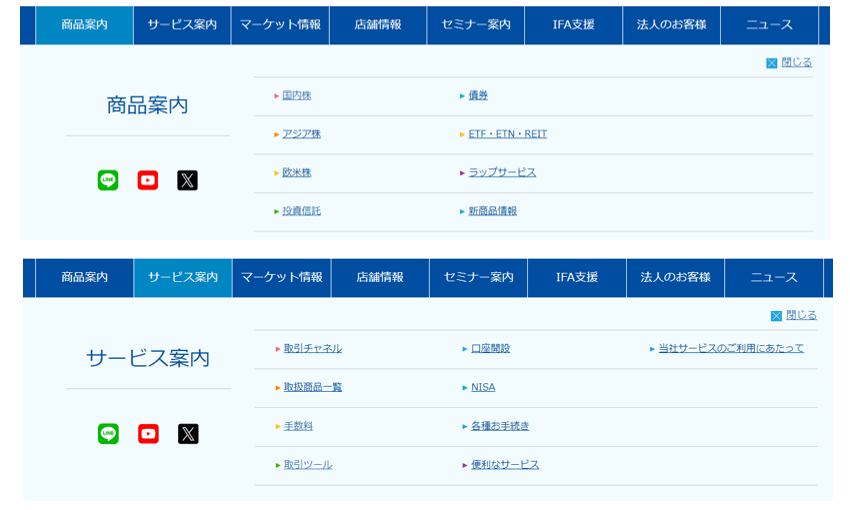
Task: Select セミナー案内 tab in upper navigation bar
Action: click(x=476, y=25)
